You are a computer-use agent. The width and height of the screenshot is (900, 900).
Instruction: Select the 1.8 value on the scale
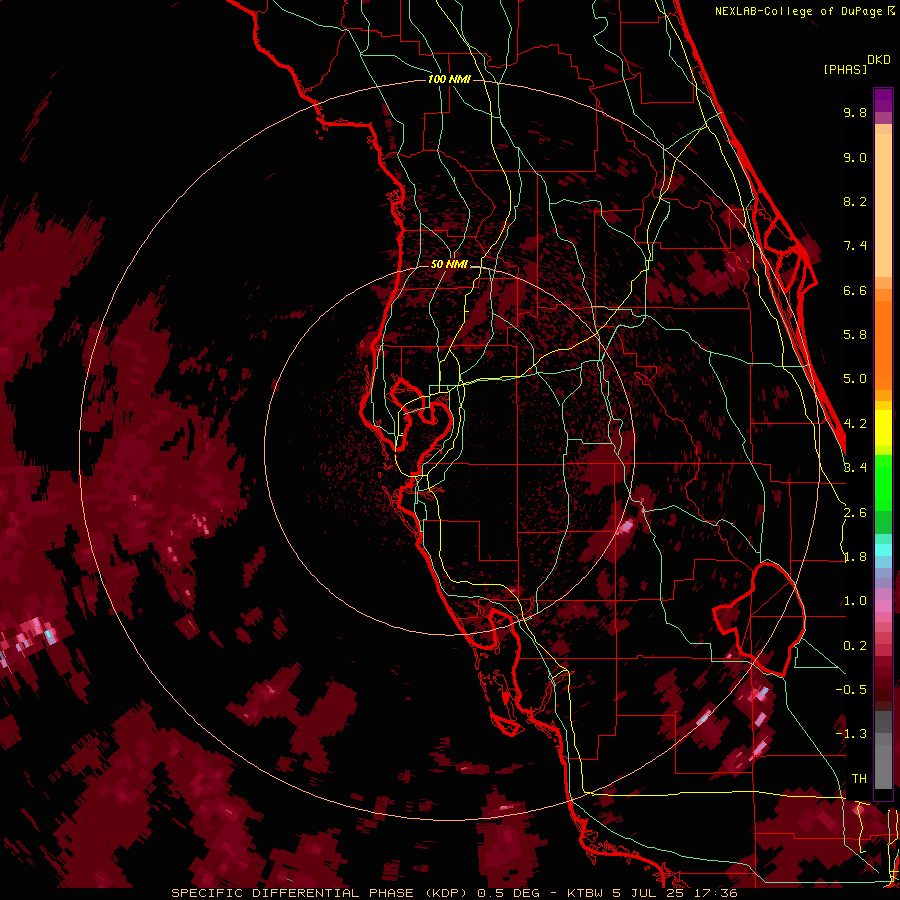855,557
